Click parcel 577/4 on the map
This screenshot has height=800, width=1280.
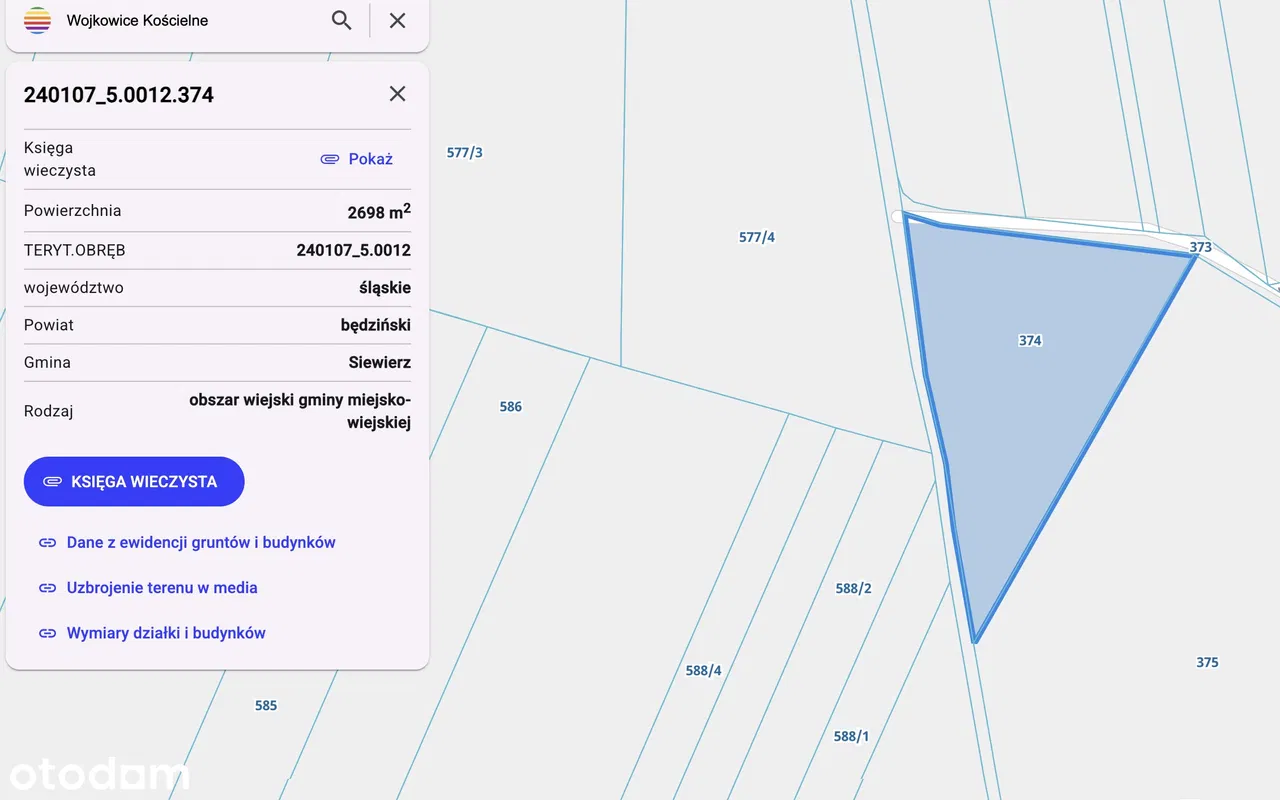pyautogui.click(x=757, y=238)
